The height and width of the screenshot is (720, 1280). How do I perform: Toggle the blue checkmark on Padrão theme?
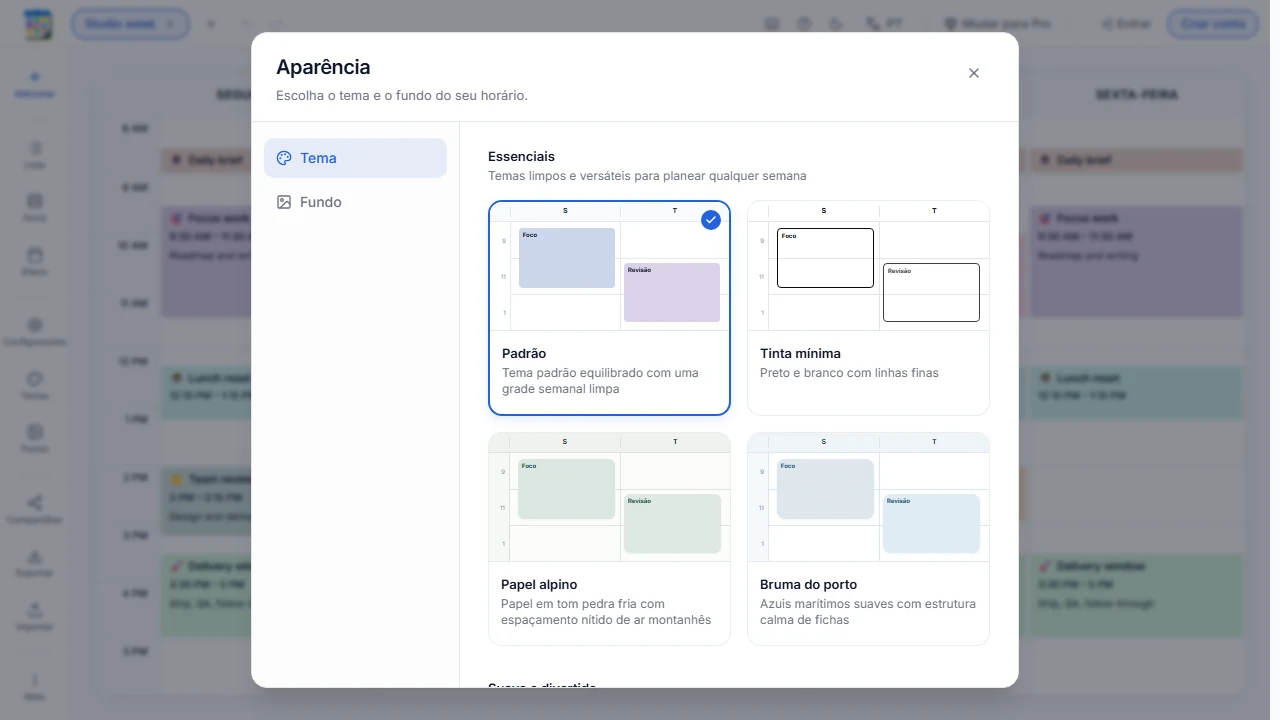[x=711, y=220]
